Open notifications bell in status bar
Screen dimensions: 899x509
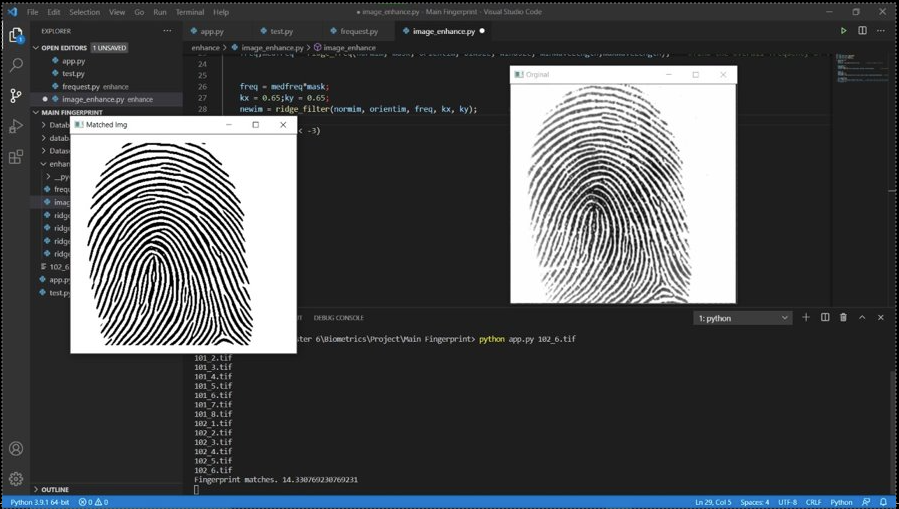883,502
